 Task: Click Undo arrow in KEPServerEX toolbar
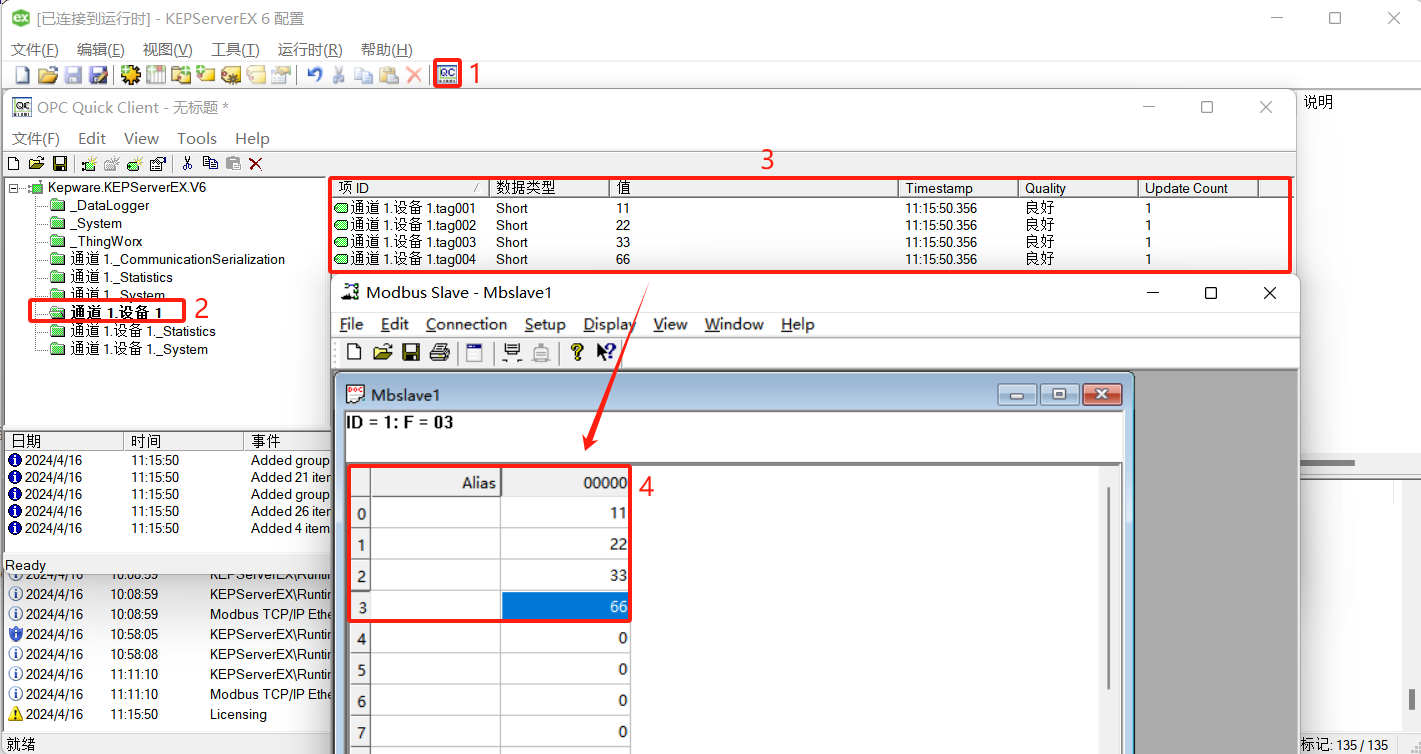pos(314,75)
